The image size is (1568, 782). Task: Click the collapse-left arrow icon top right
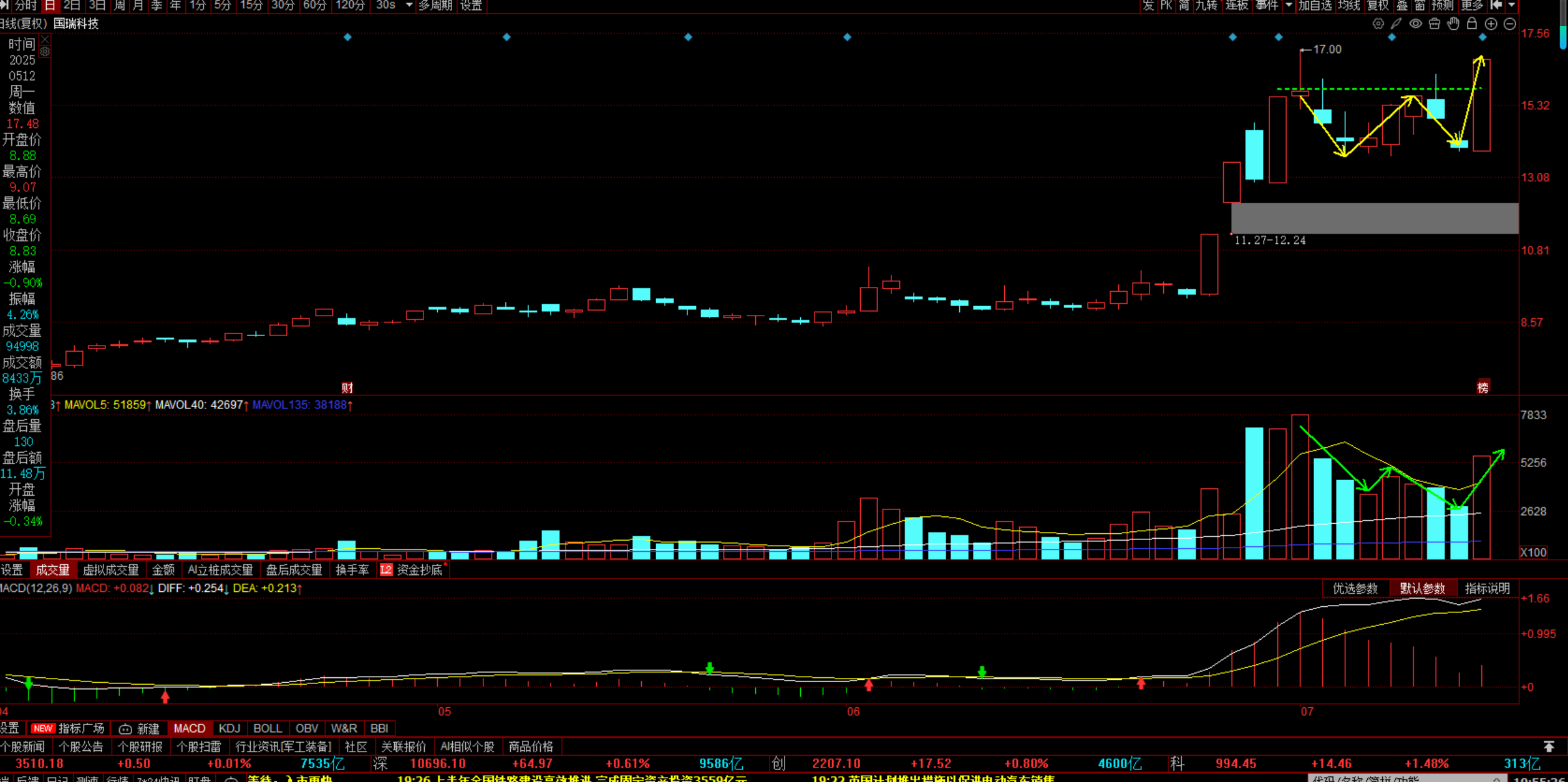(1496, 5)
